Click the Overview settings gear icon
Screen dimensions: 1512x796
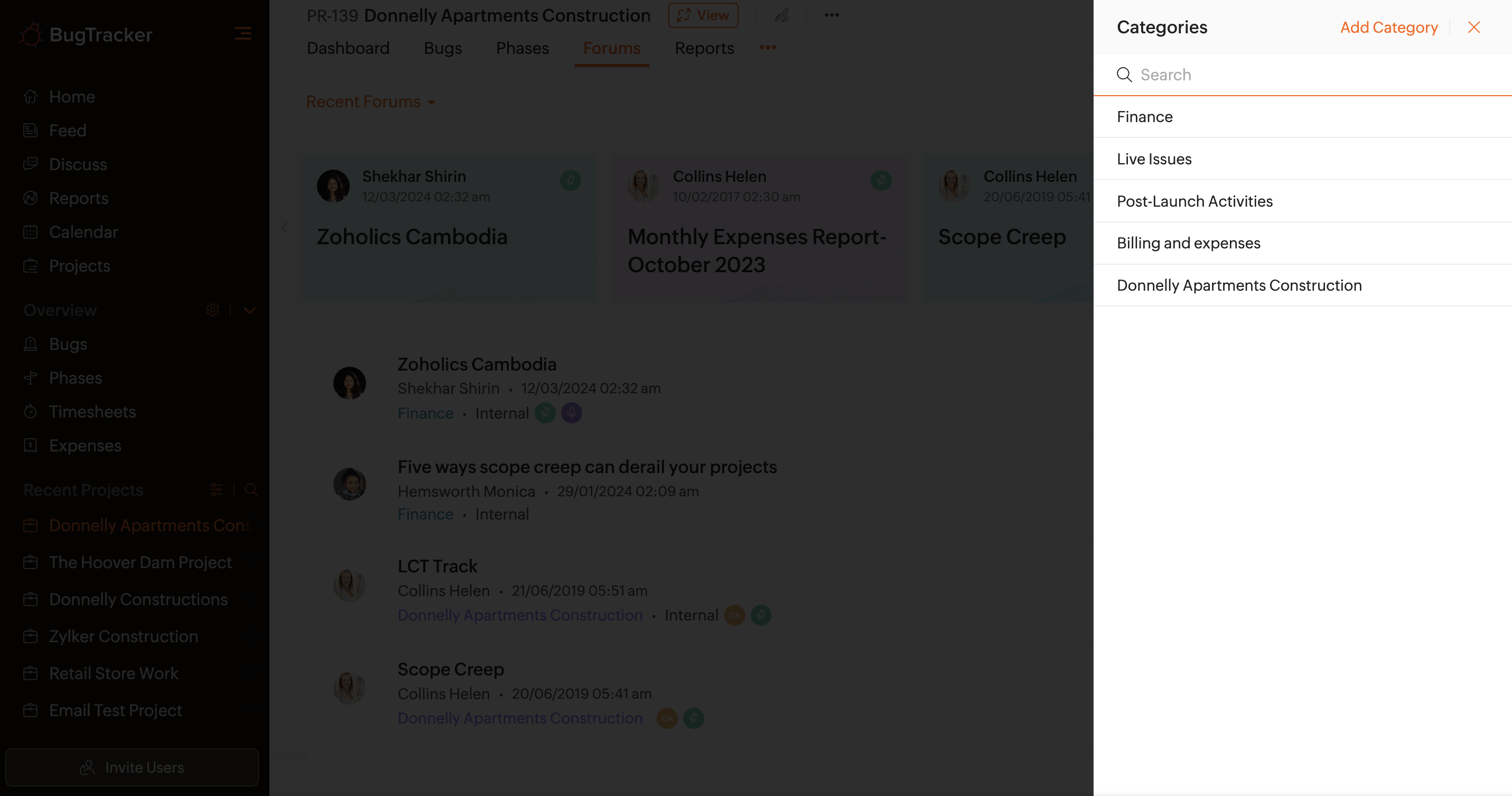tap(213, 310)
